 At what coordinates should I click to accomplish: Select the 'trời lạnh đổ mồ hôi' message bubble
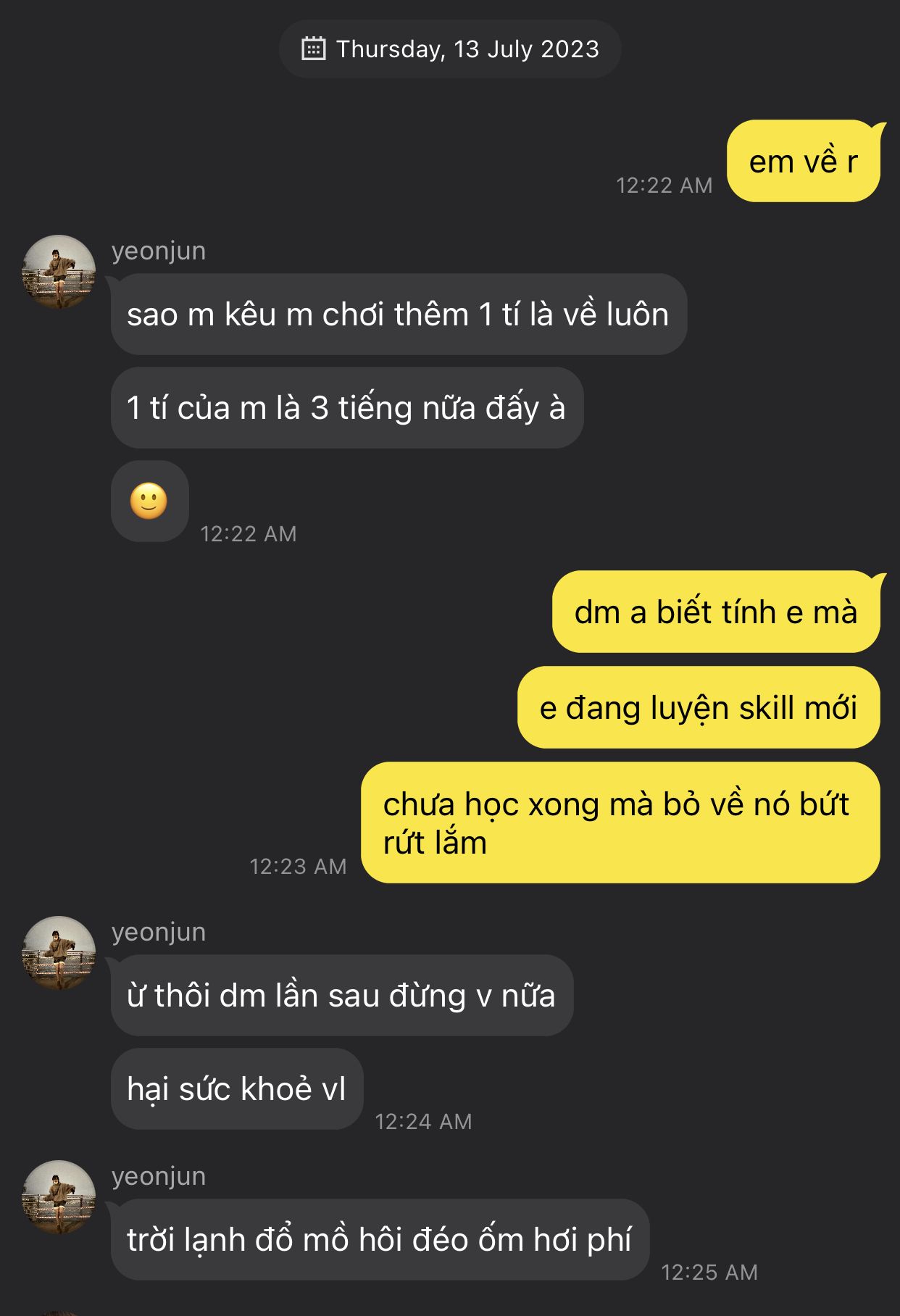(380, 1239)
